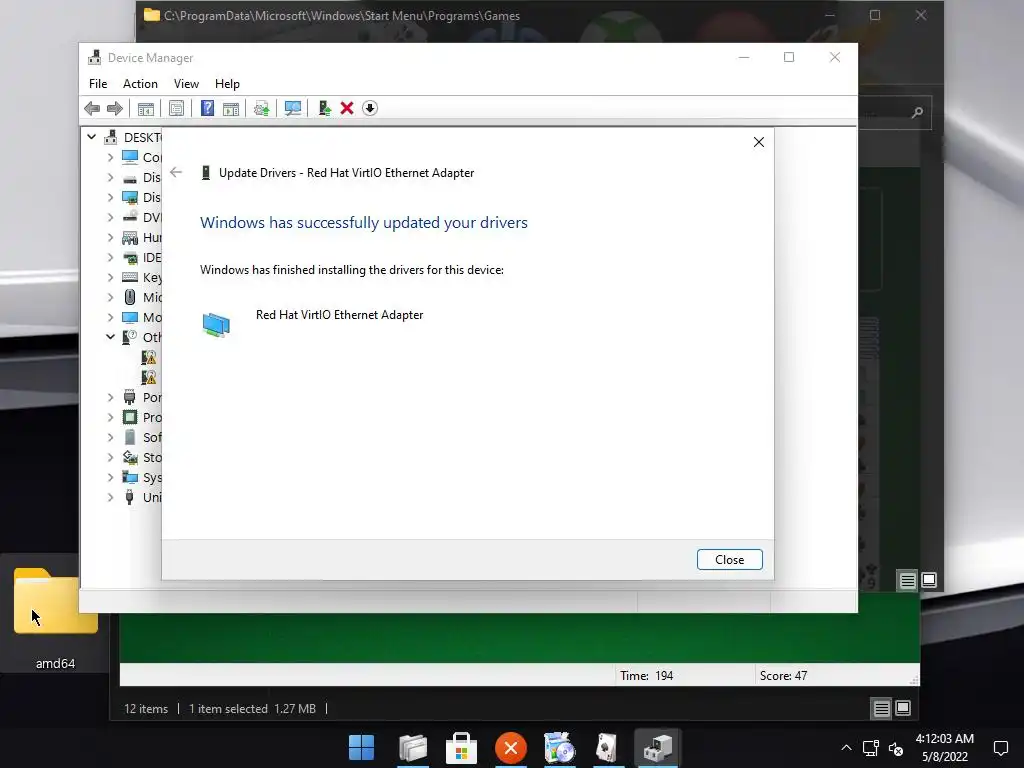Click the IDE controllers category icon
1024x768 pixels.
(130, 257)
